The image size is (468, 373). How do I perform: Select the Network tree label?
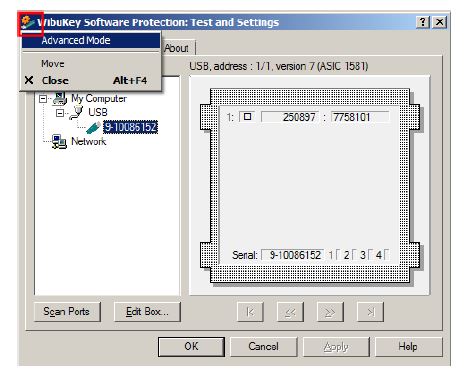pos(89,141)
